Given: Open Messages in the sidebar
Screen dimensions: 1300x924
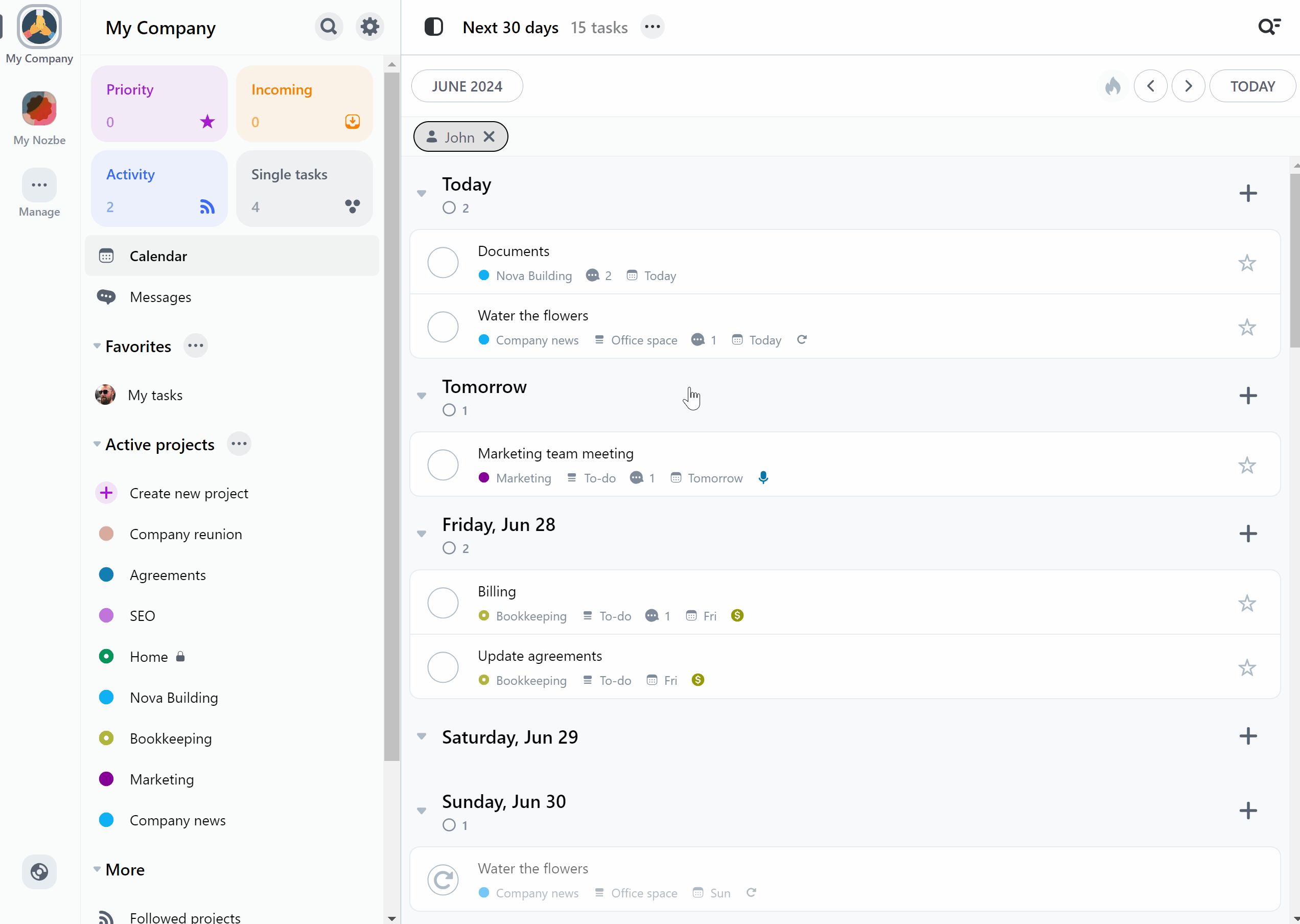Looking at the screenshot, I should [x=160, y=297].
